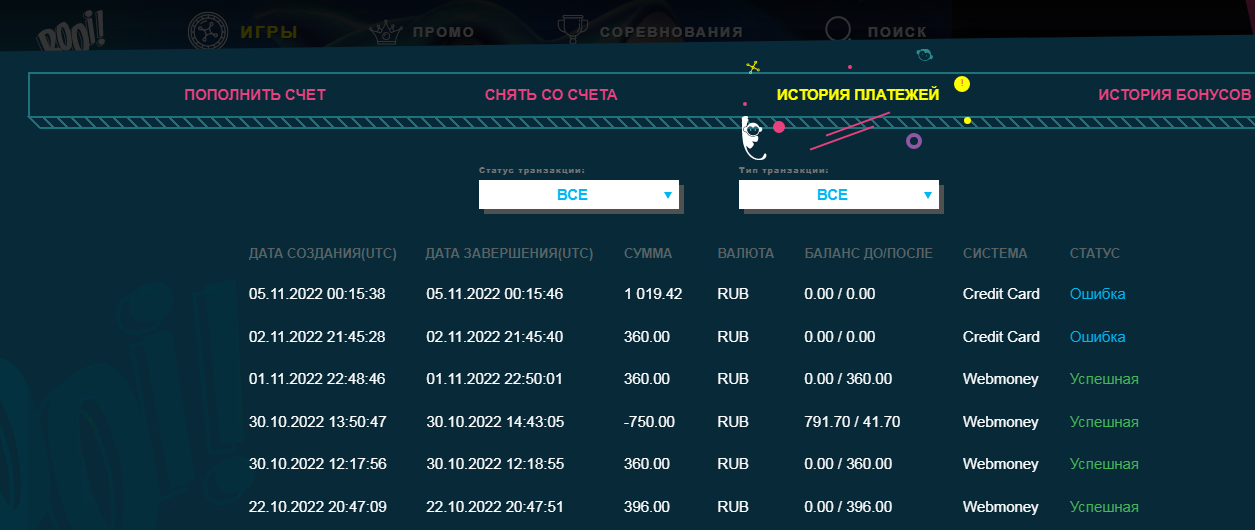Screen dimensions: 1255x530
Task: Switch to the СНЯТЬ СО СЧЕТА tab
Action: (x=551, y=95)
